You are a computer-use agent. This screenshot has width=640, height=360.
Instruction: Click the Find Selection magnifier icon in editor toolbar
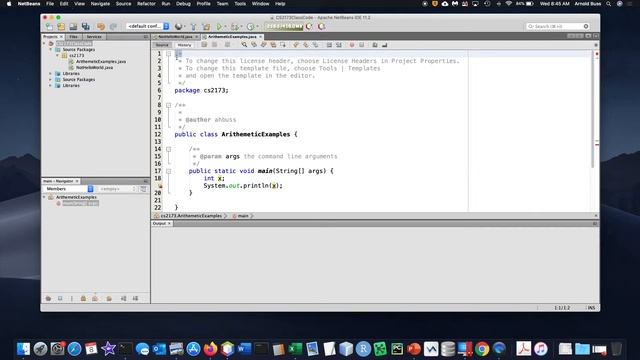[244, 45]
